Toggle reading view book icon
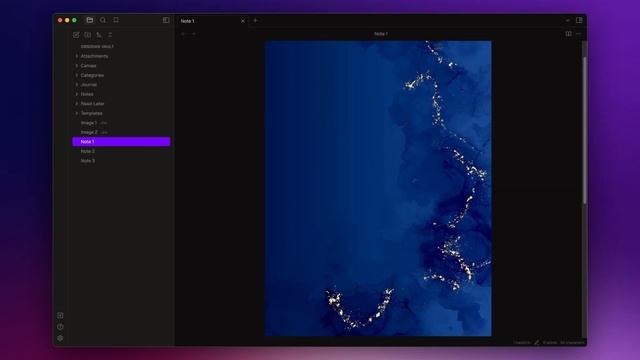The image size is (640, 360). click(x=568, y=34)
